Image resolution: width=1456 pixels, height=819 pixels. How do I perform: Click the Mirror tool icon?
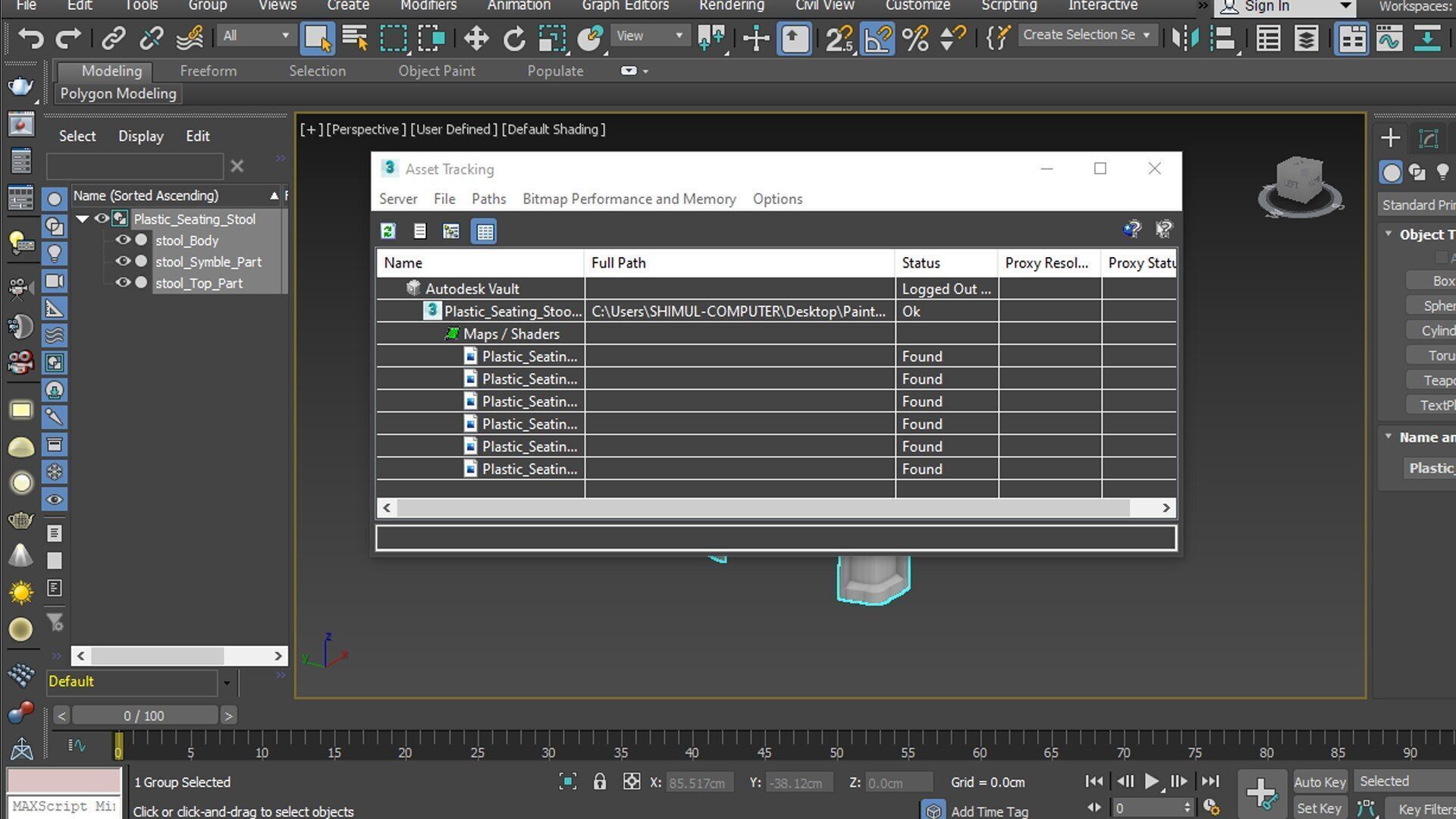click(x=1185, y=37)
